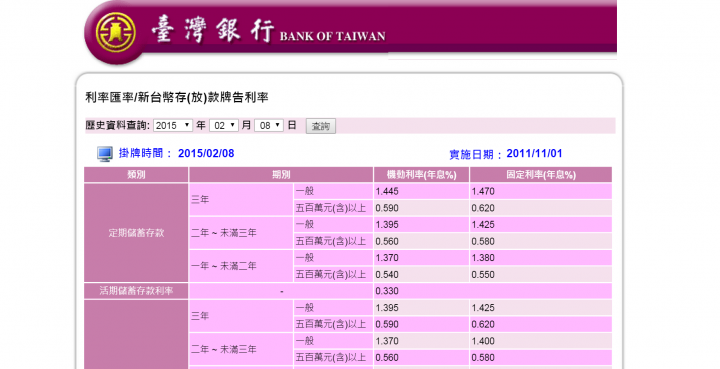The width and height of the screenshot is (720, 369).
Task: Click the 二年 ~ 未滿三年 cell in 定期儲蓄存款
Action: (241, 233)
